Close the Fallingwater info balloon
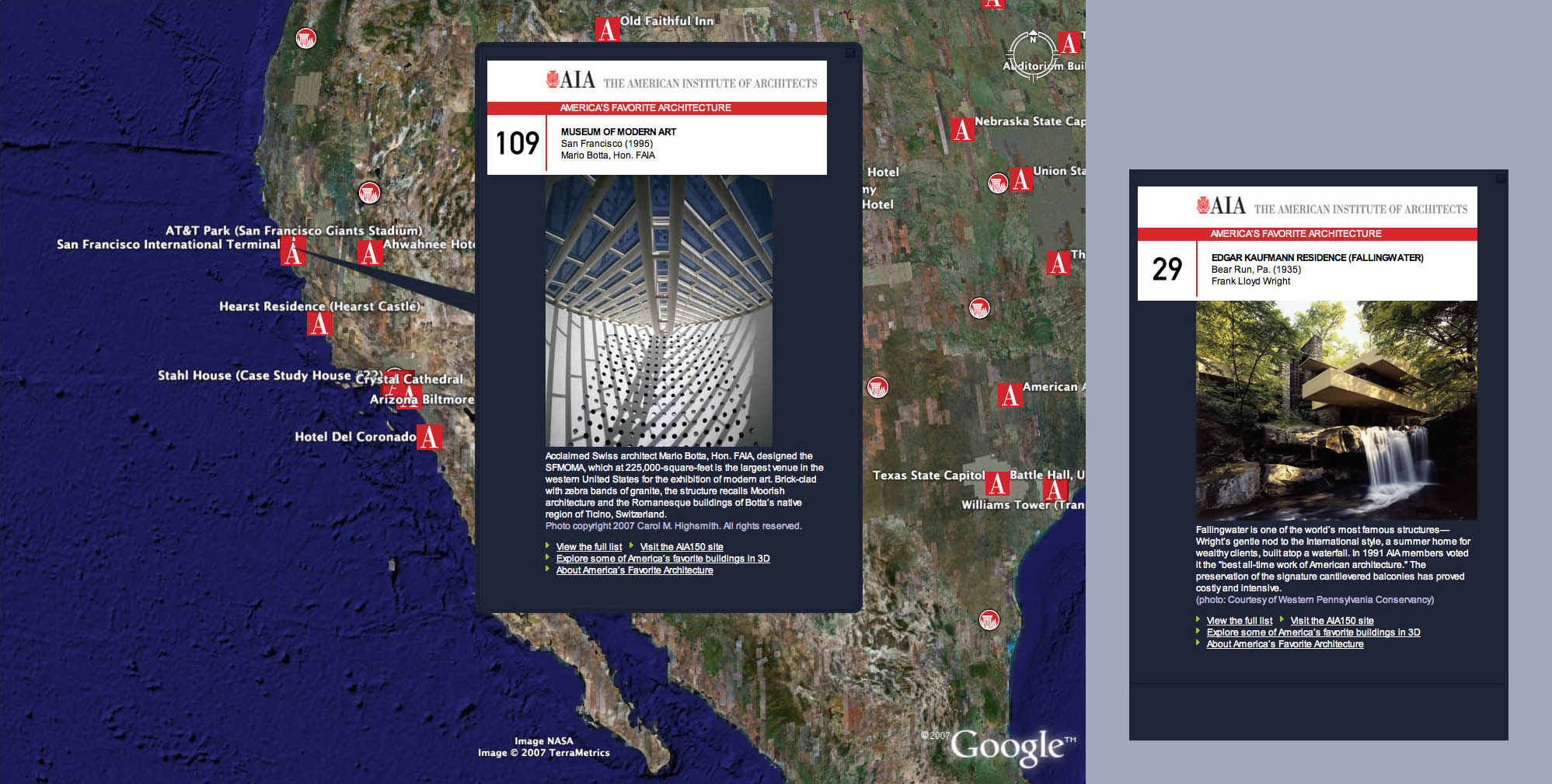 pos(1501,179)
